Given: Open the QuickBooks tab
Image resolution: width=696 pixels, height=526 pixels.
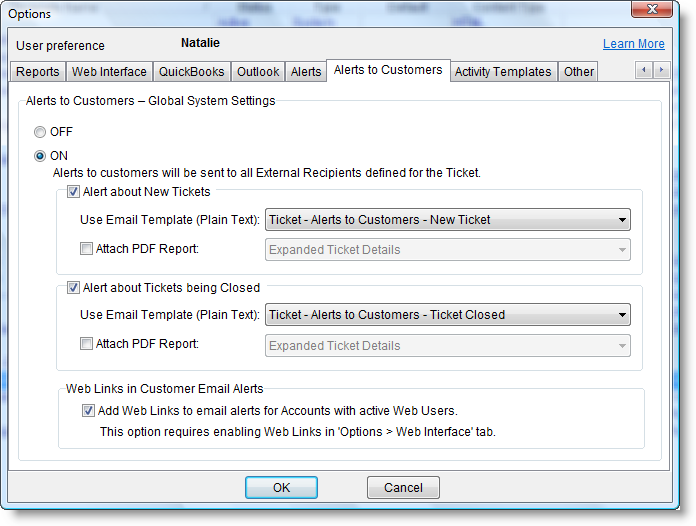Looking at the screenshot, I should click(192, 72).
